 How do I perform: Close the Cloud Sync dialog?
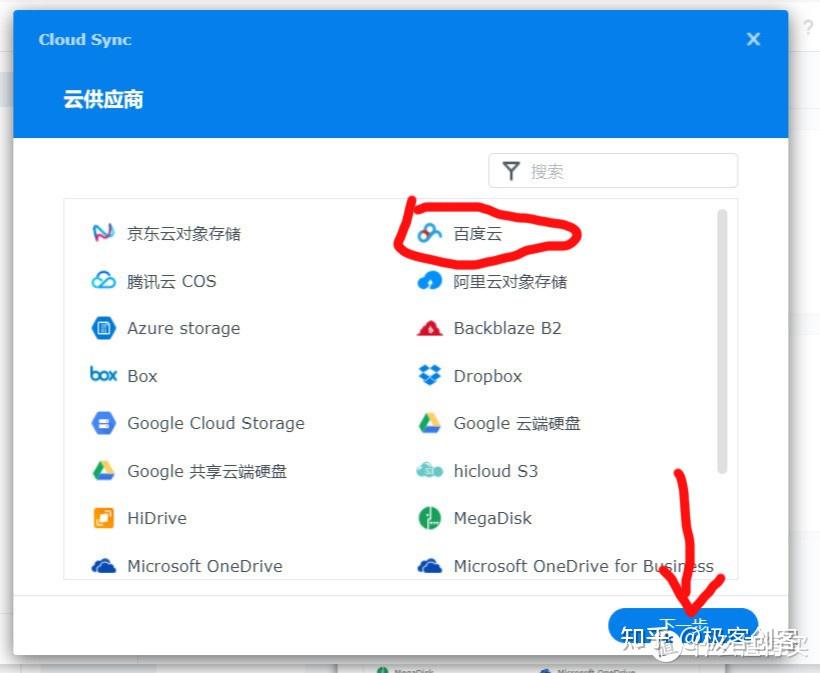(753, 39)
